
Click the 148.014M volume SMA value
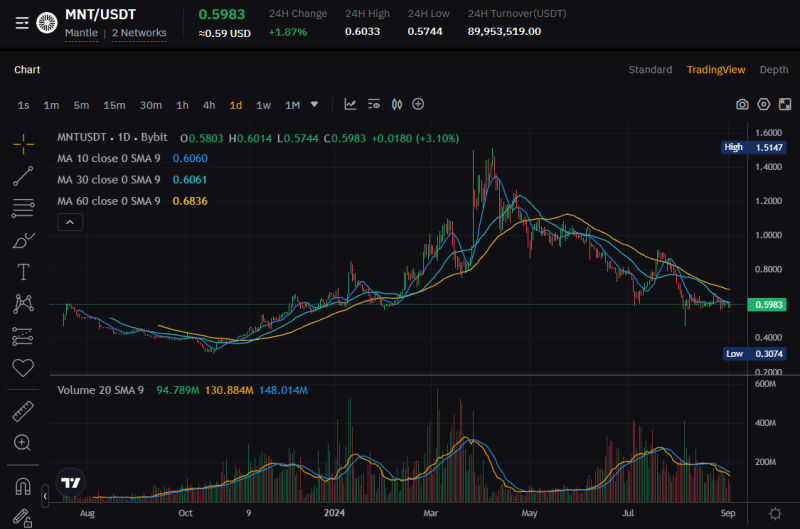tap(283, 390)
